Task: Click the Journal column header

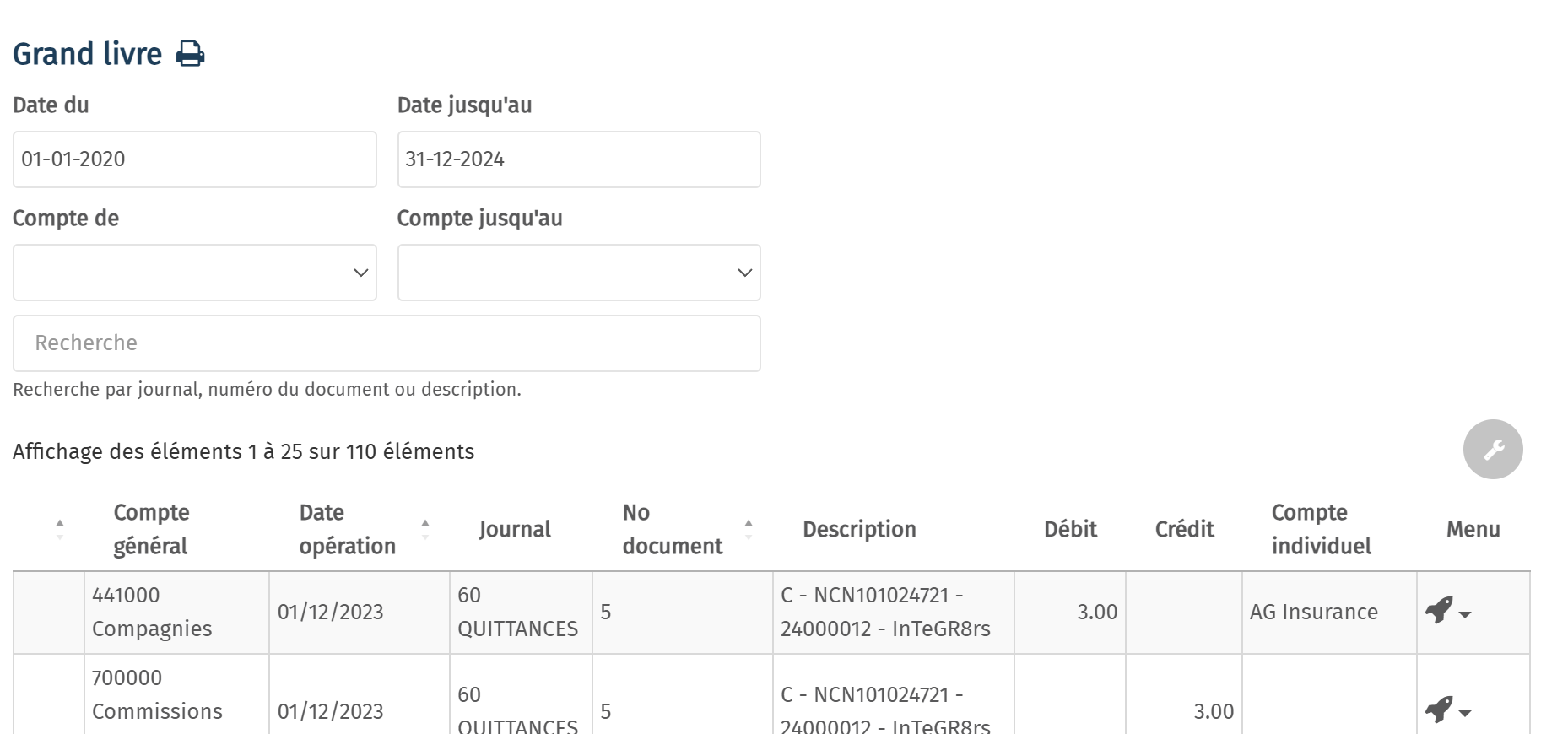Action: tap(515, 529)
